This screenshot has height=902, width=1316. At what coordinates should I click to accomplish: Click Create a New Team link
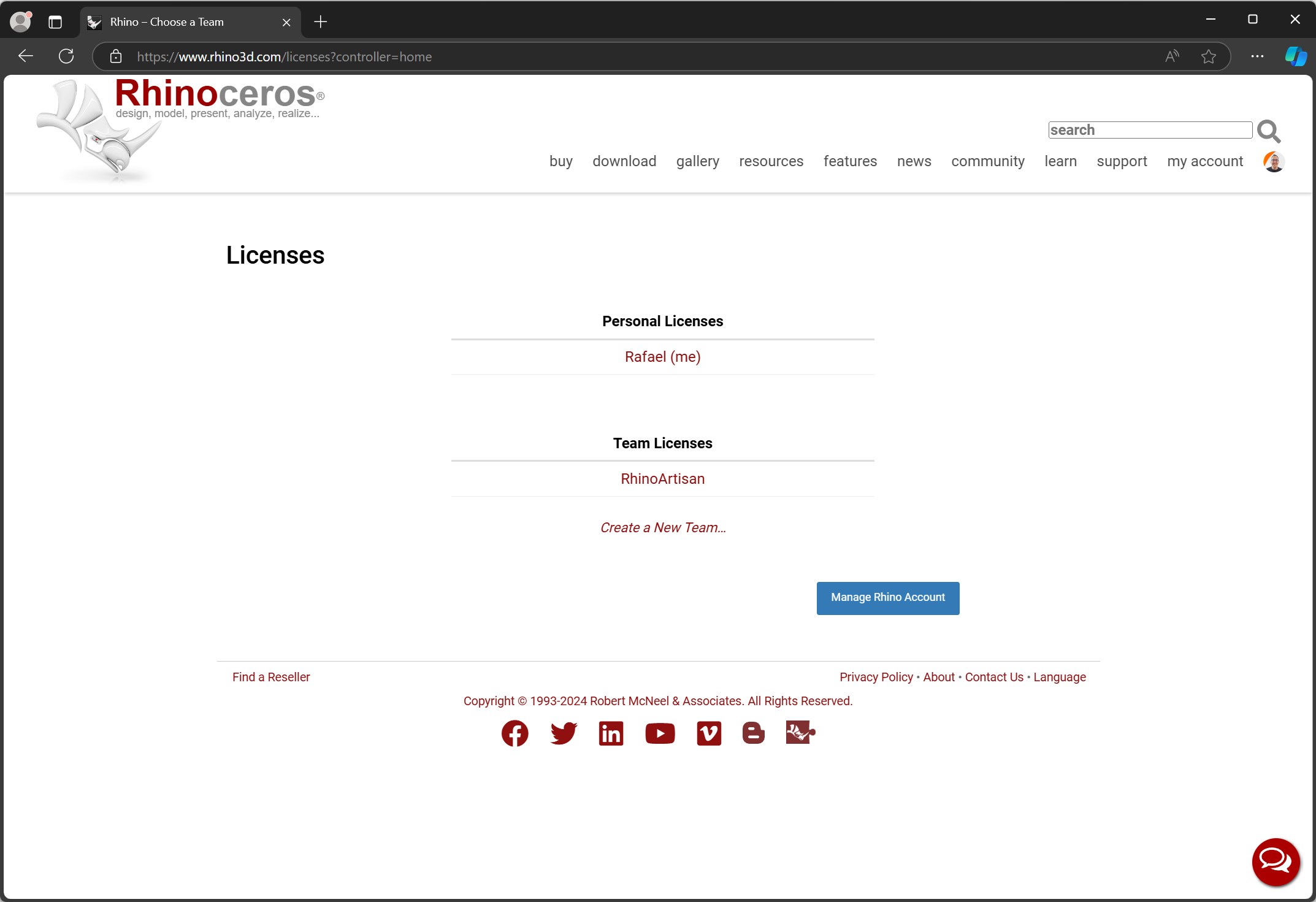[x=662, y=527]
